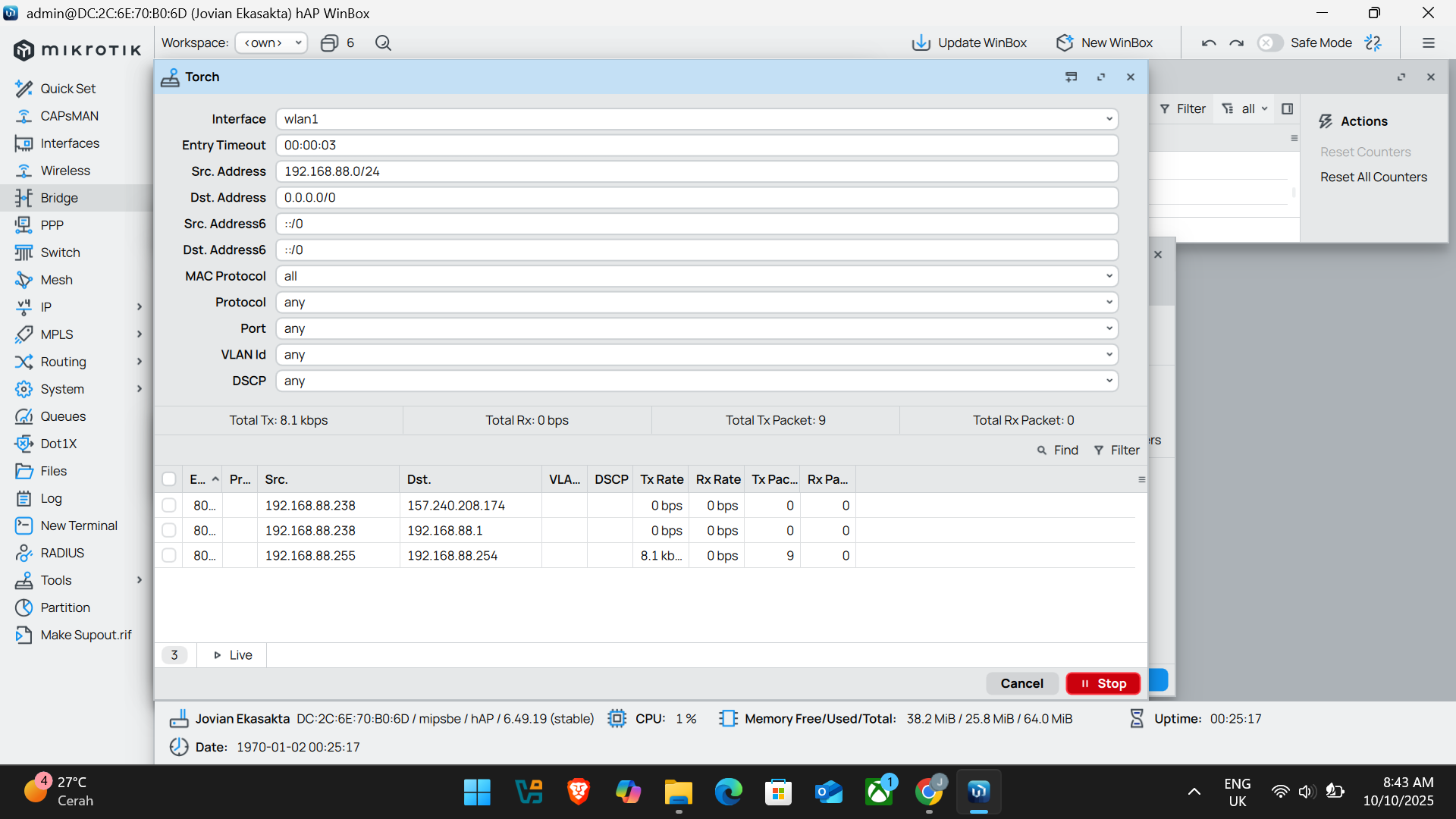Click the New Terminal icon
This screenshot has width=1456, height=819.
click(x=24, y=526)
